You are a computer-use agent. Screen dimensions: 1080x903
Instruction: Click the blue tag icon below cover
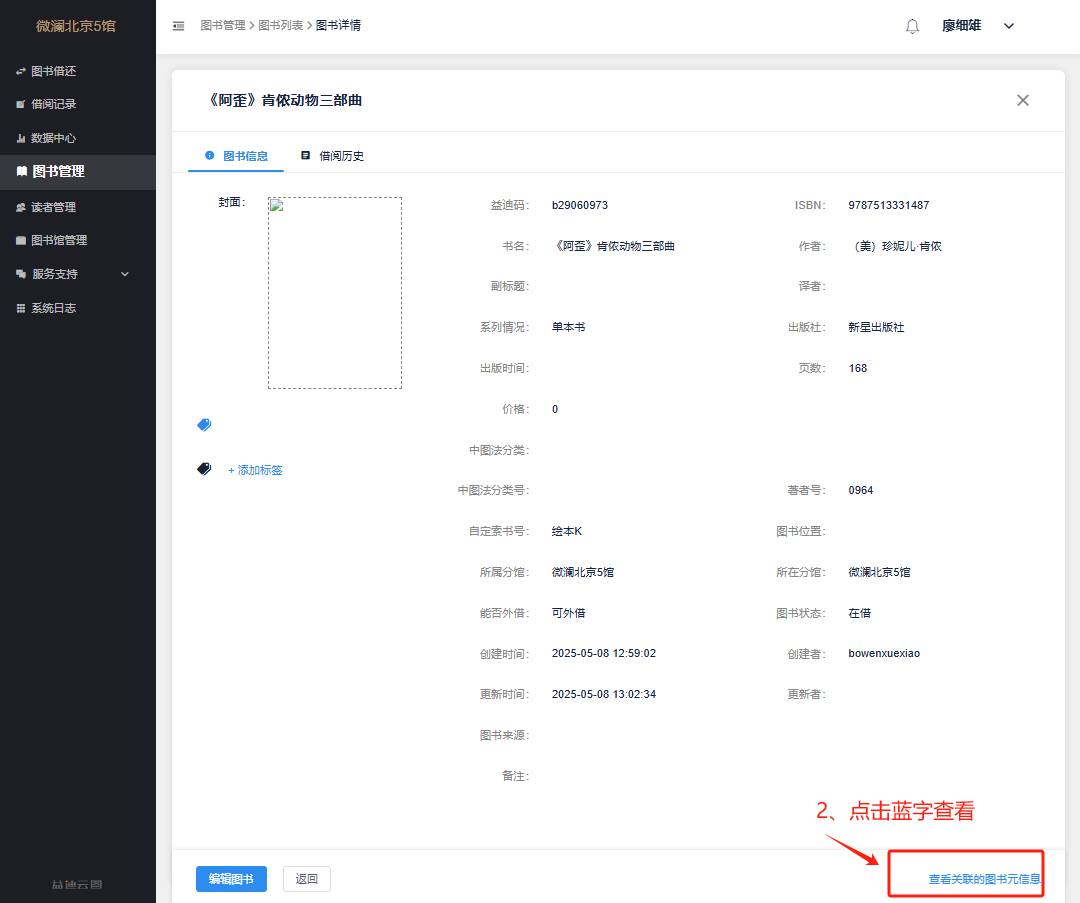(x=204, y=425)
